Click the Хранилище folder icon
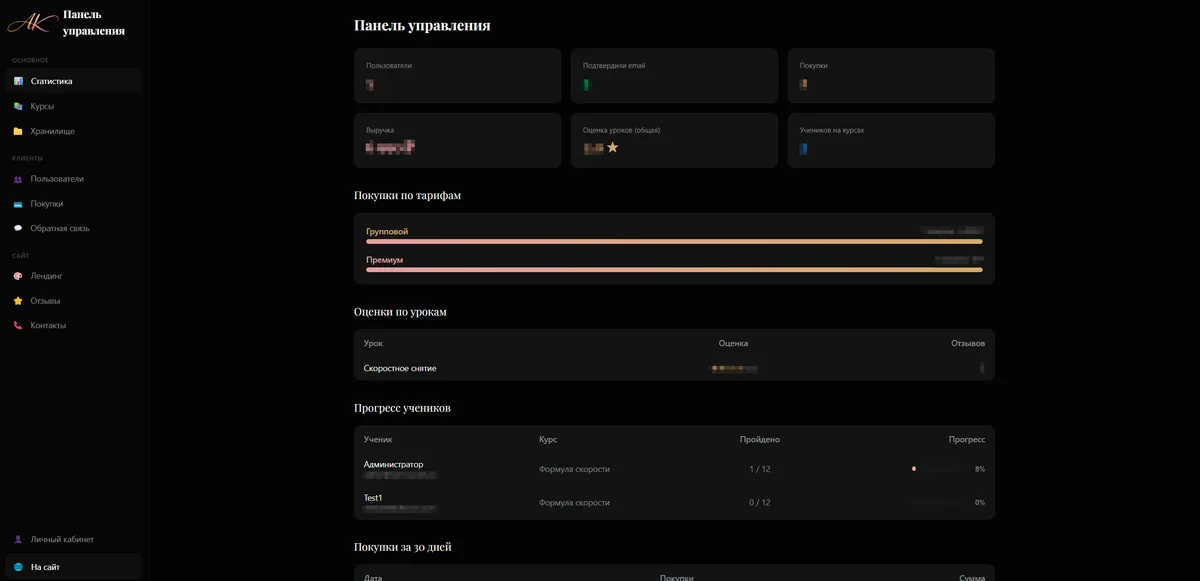This screenshot has height=581, width=1200. click(18, 131)
